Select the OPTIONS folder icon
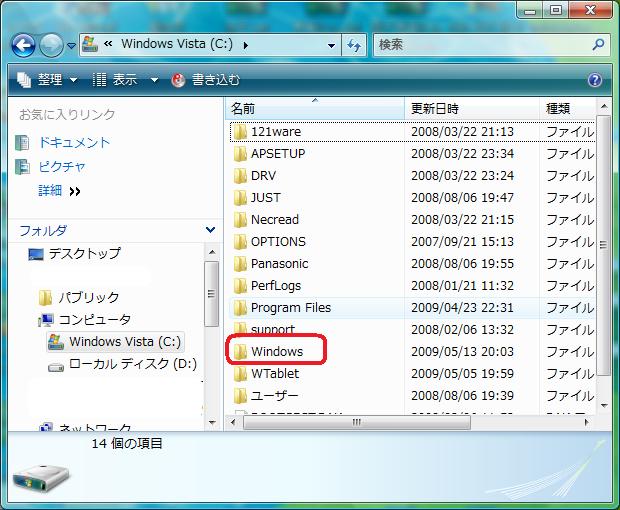Viewport: 620px width, 510px height. 240,242
